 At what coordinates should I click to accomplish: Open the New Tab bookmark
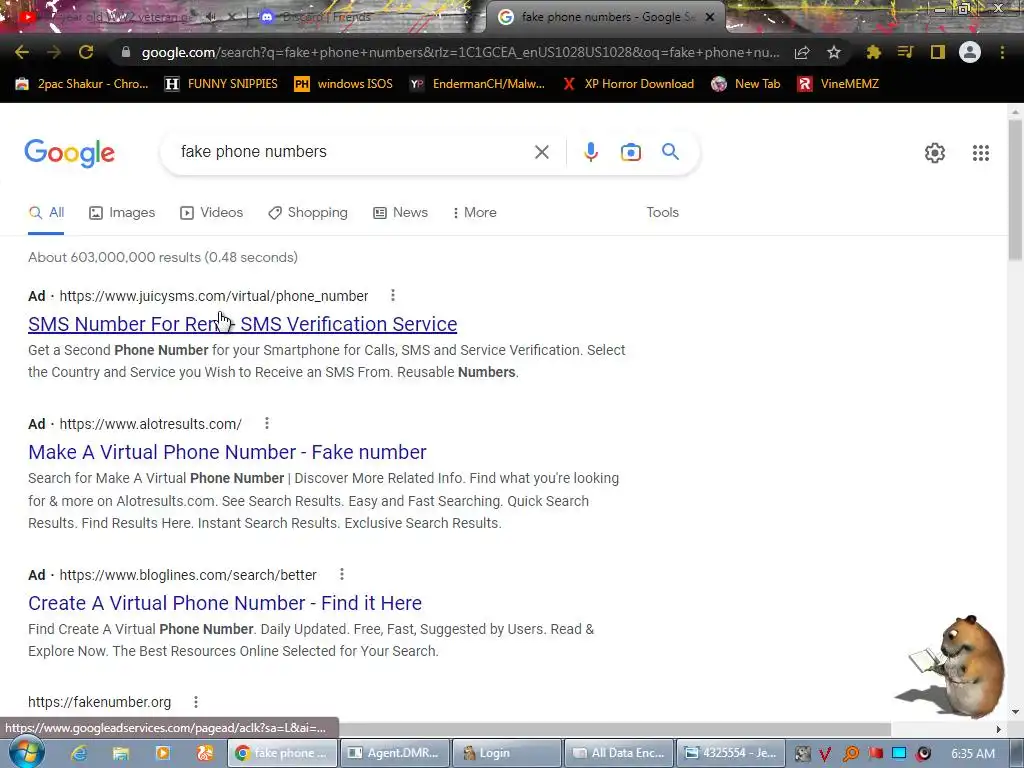point(746,84)
